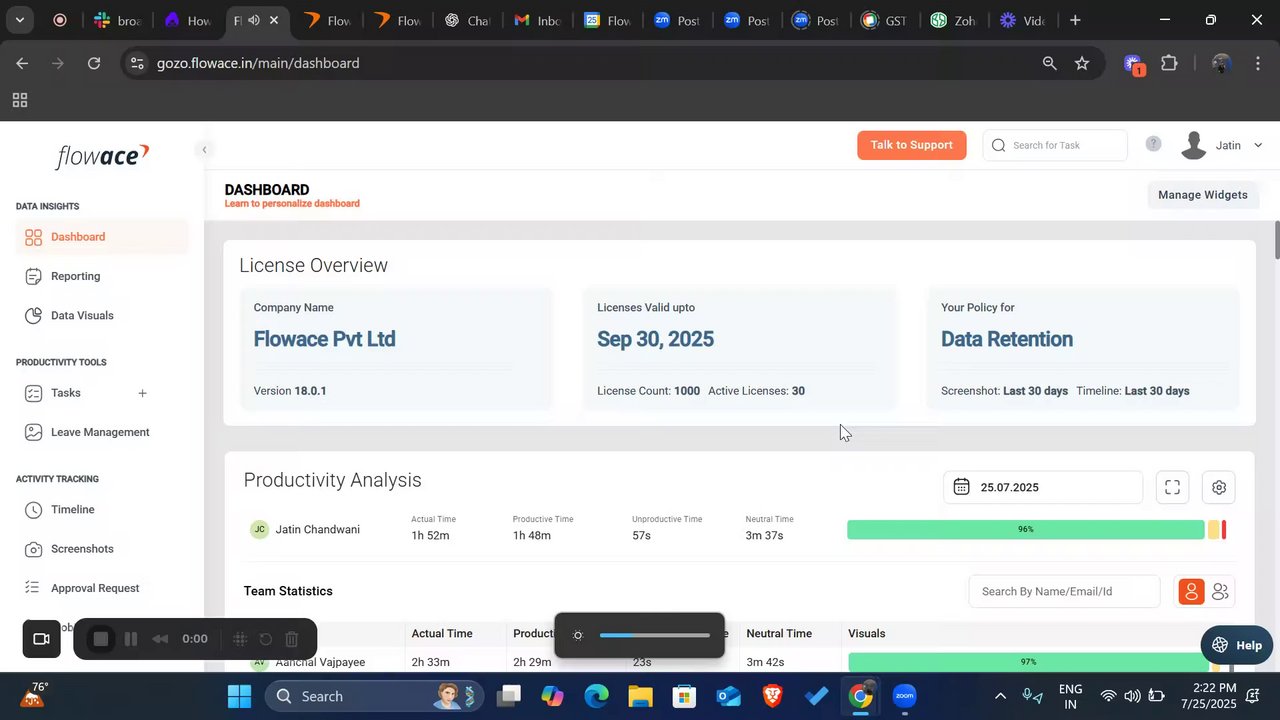Open the browser extensions puzzle icon
Viewport: 1280px width, 720px height.
click(x=1169, y=63)
